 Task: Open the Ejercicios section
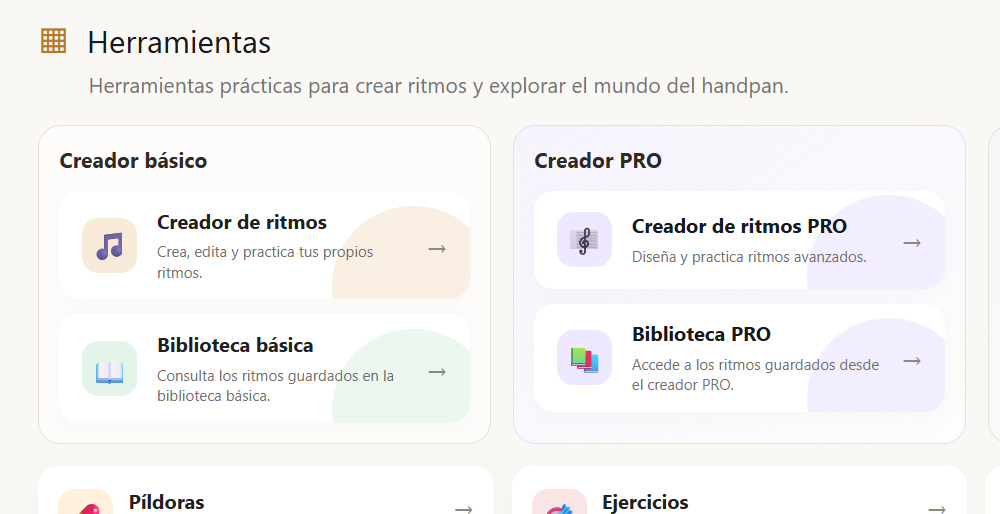point(645,502)
